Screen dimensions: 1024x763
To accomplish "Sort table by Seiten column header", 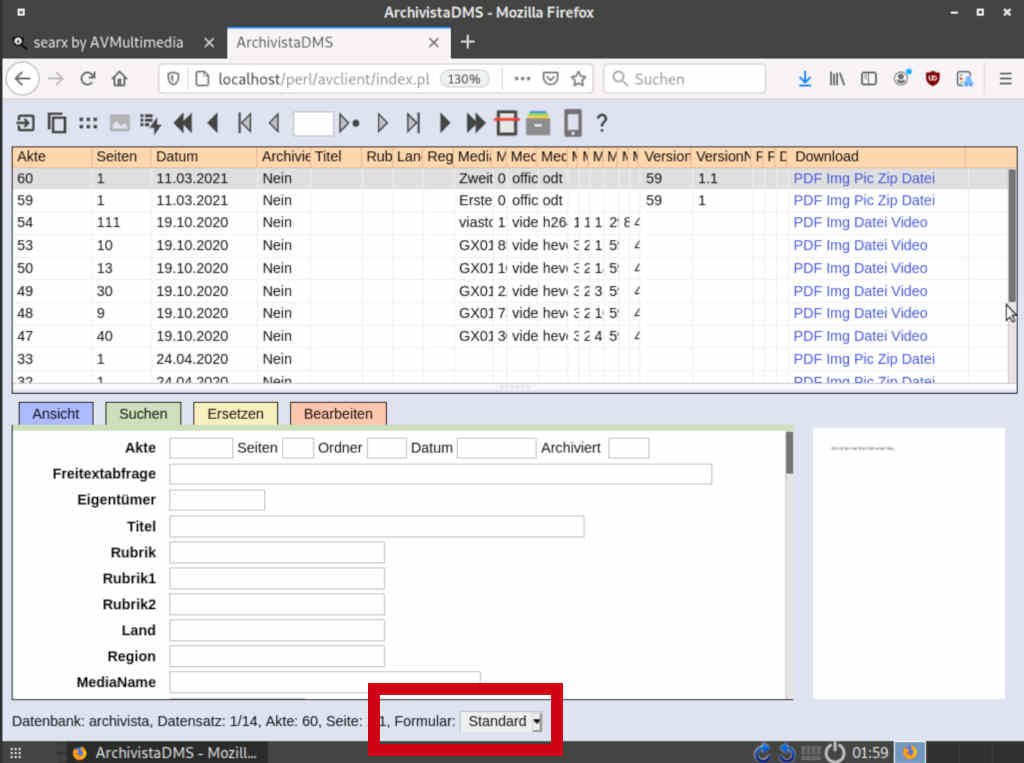I will [120, 157].
